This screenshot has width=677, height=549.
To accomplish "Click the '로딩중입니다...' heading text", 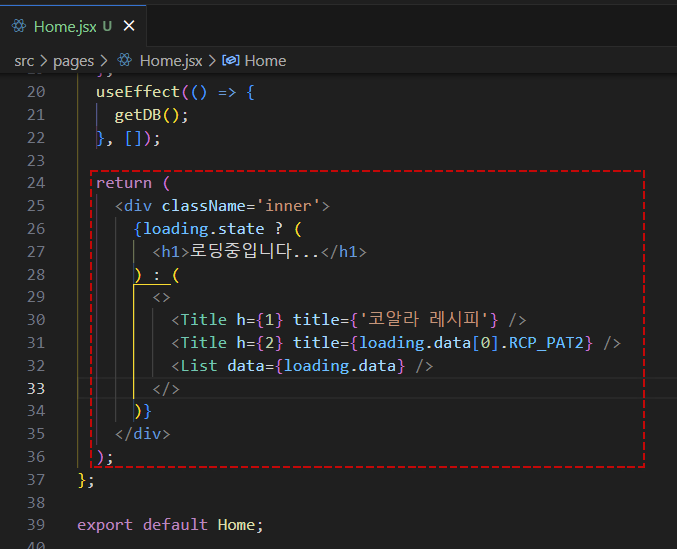I will [x=255, y=252].
